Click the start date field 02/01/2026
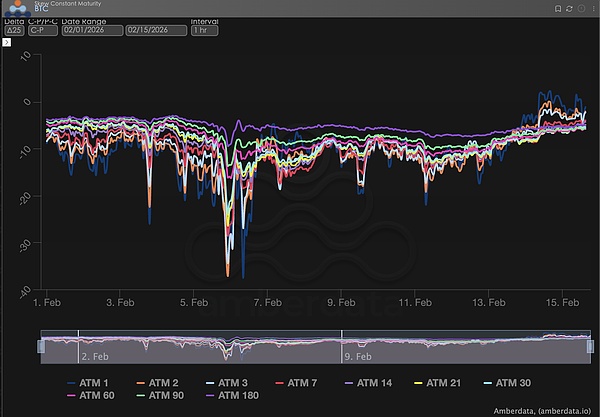Image resolution: width=600 pixels, height=417 pixels. [91, 30]
